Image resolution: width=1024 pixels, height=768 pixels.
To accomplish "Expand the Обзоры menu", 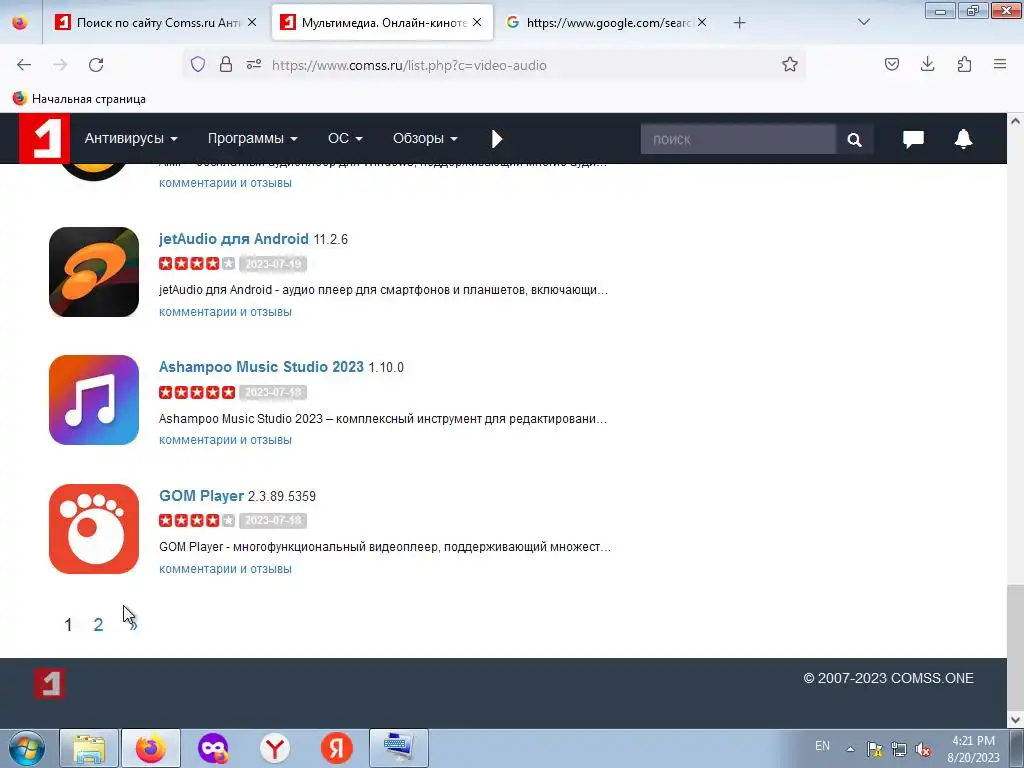I will [x=425, y=138].
